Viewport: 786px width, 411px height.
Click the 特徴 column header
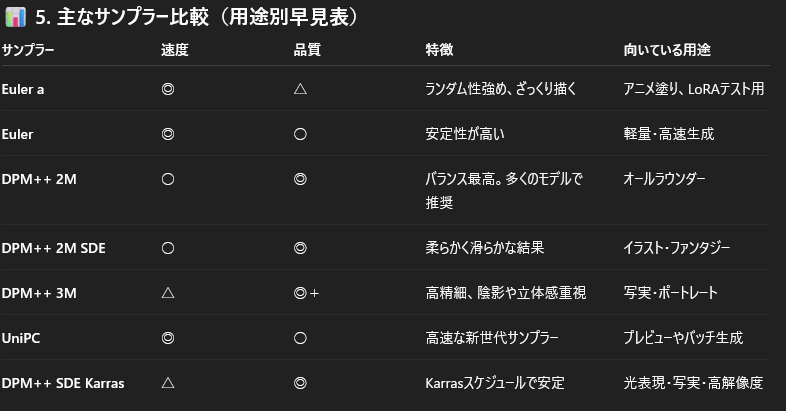tap(439, 50)
